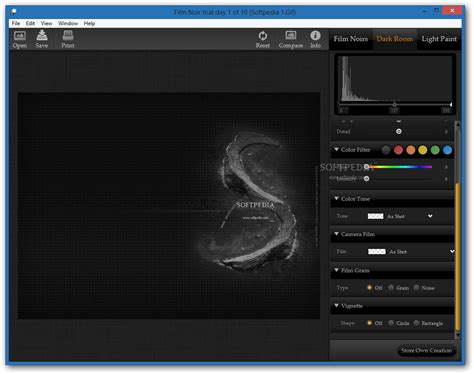Screen dimensions: 474x374
Task: Open the View menu
Action: pos(46,23)
